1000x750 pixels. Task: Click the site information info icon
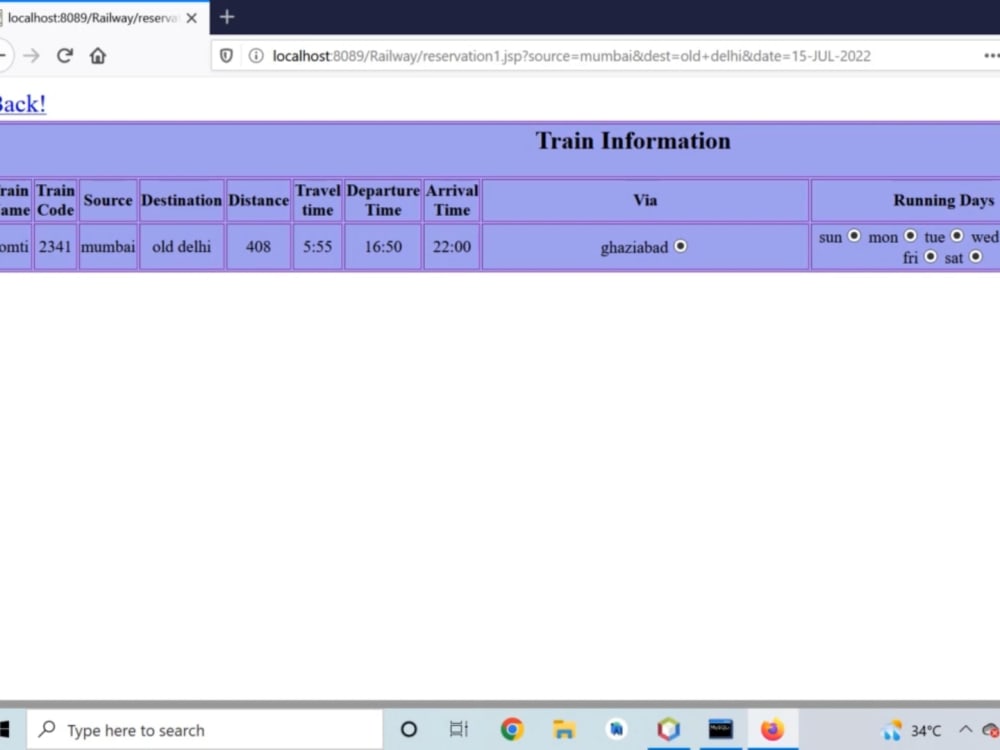pyautogui.click(x=254, y=56)
